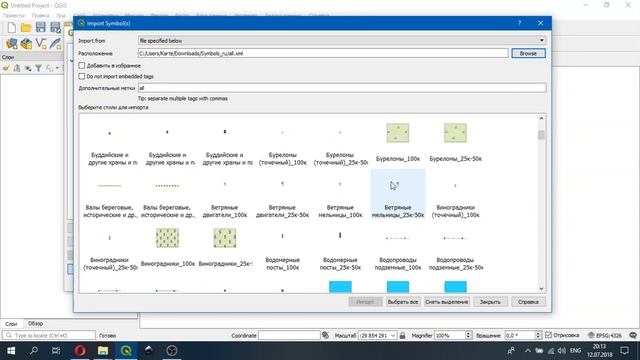
Task: Switch to the 'Слои' tab
Action: 11,324
